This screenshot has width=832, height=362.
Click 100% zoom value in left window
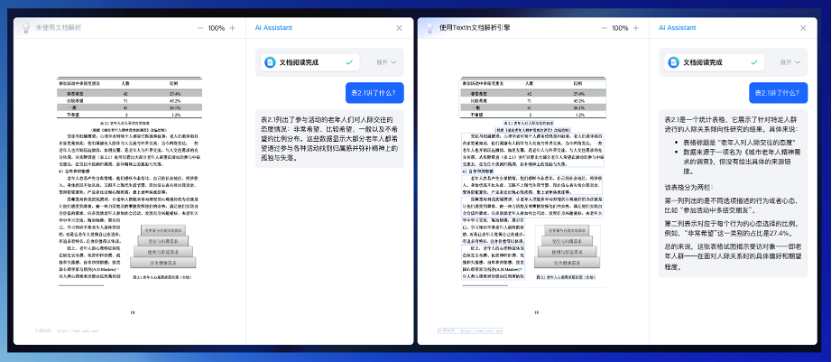coord(216,28)
